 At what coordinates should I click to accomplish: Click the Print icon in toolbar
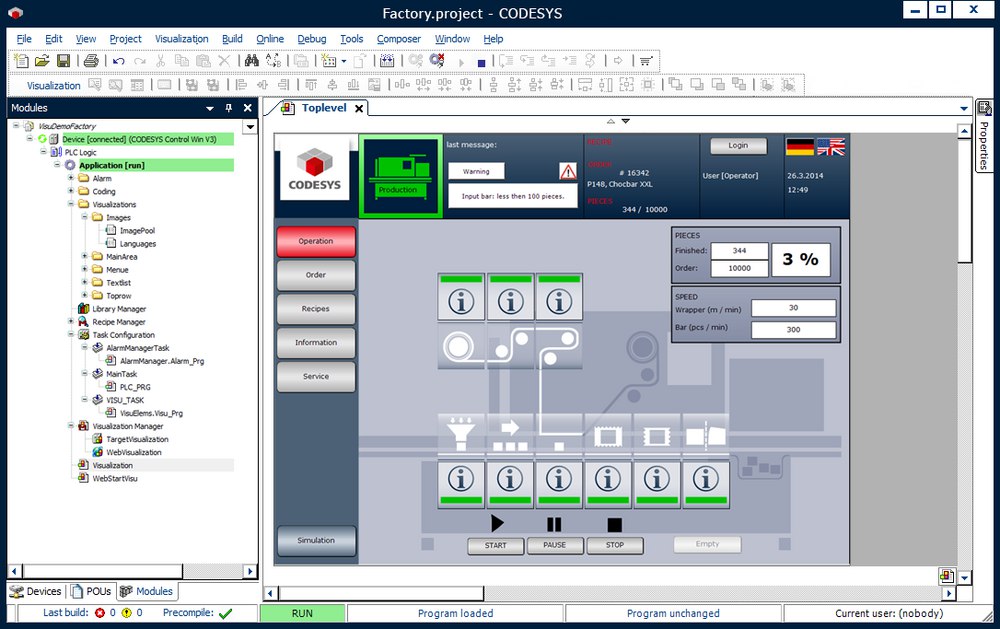coord(91,61)
